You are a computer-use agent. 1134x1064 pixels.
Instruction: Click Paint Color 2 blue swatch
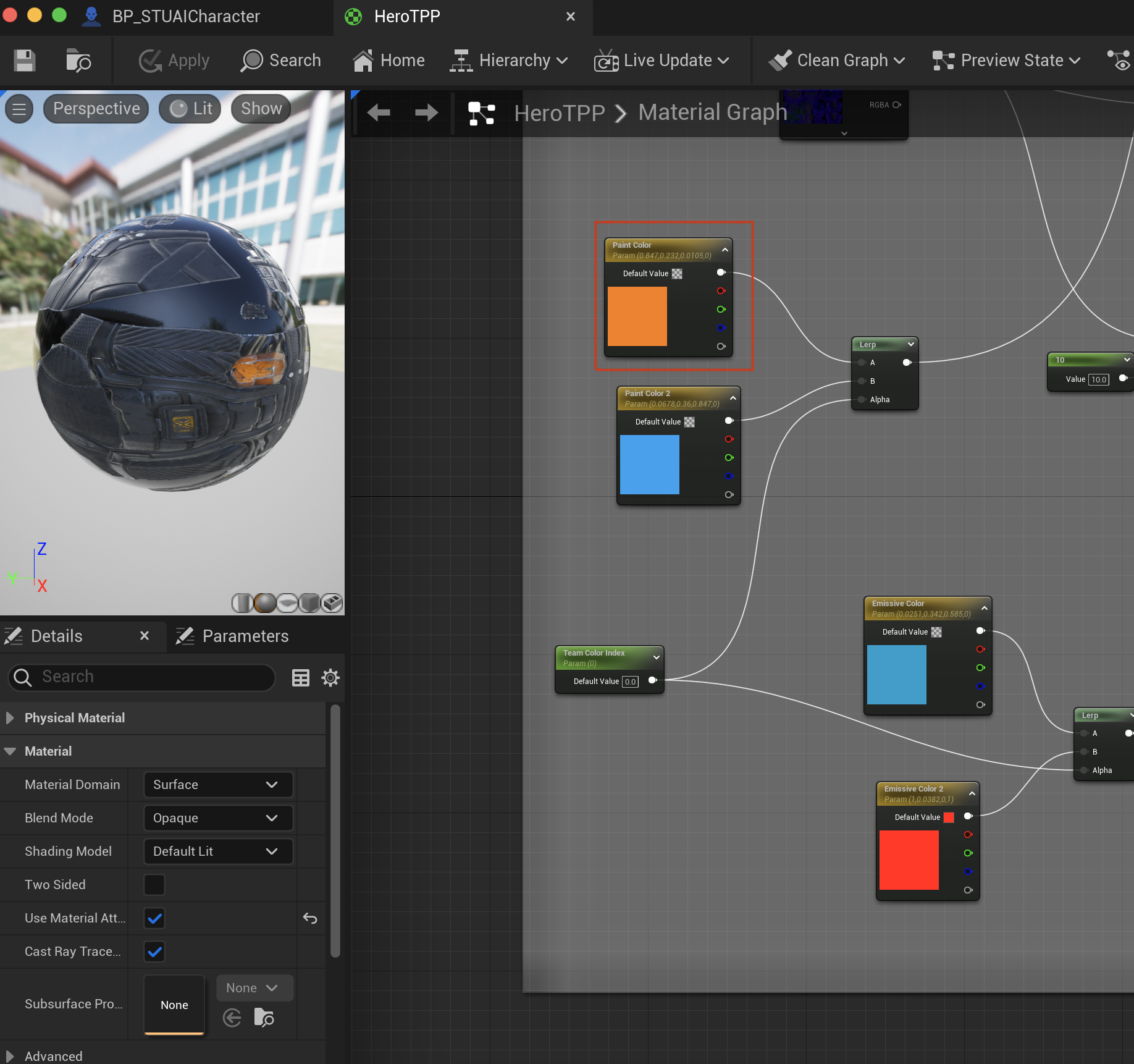[x=649, y=465]
